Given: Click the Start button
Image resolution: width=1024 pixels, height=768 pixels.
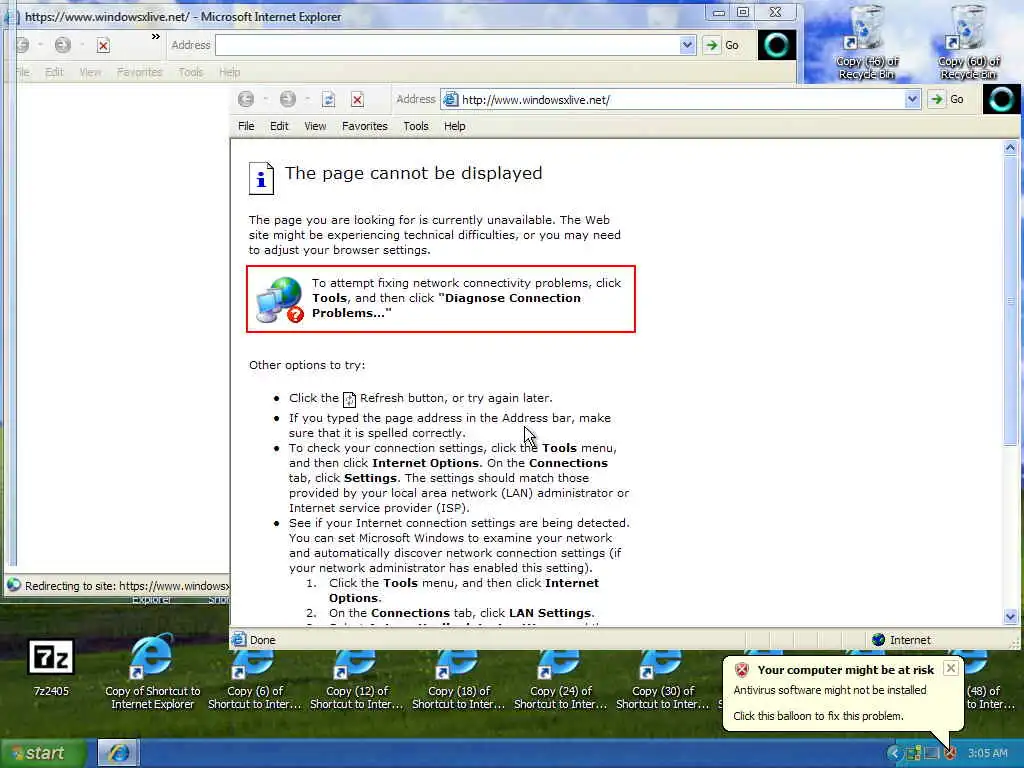Looking at the screenshot, I should pyautogui.click(x=43, y=754).
